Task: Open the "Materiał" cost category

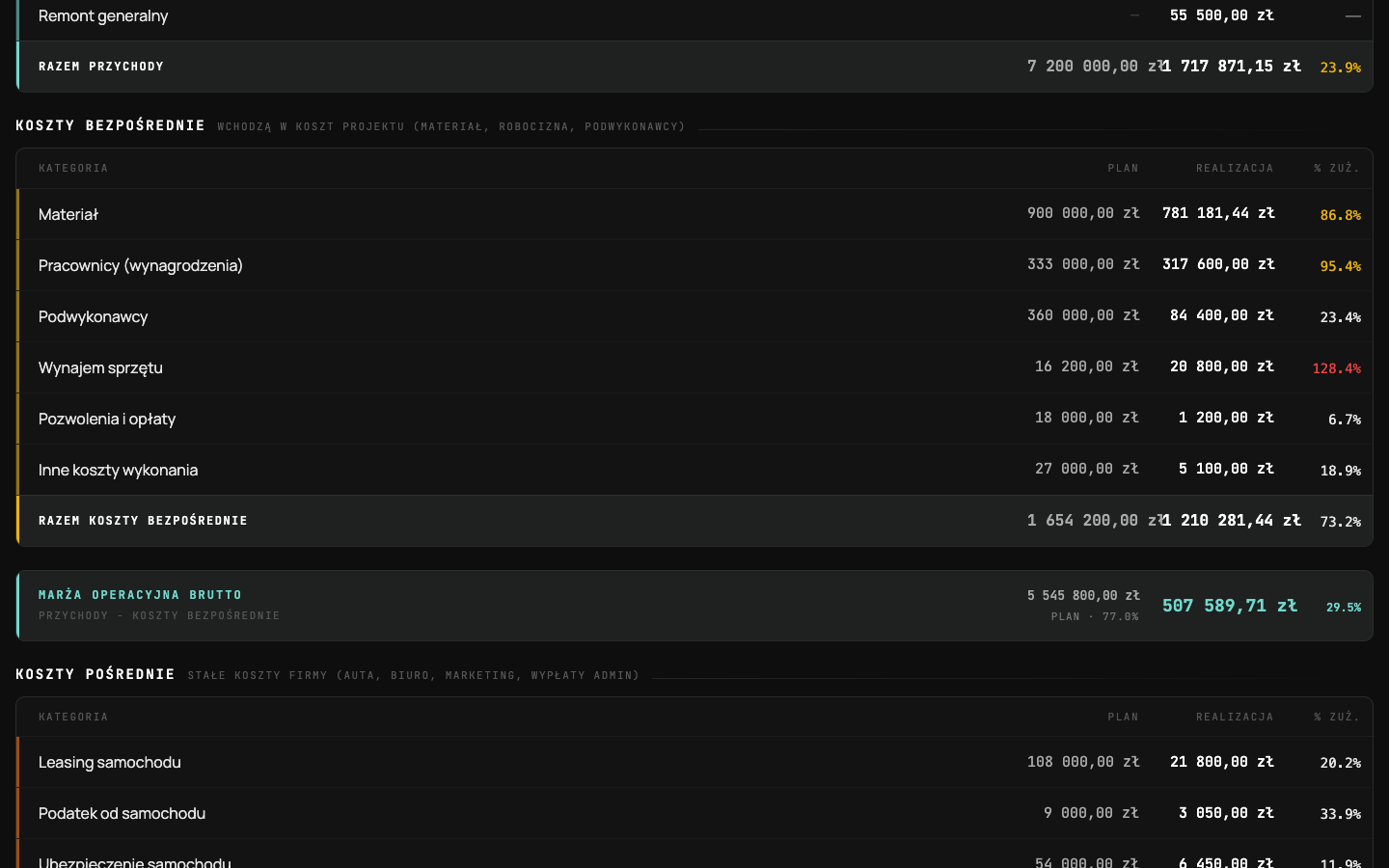Action: [68, 214]
